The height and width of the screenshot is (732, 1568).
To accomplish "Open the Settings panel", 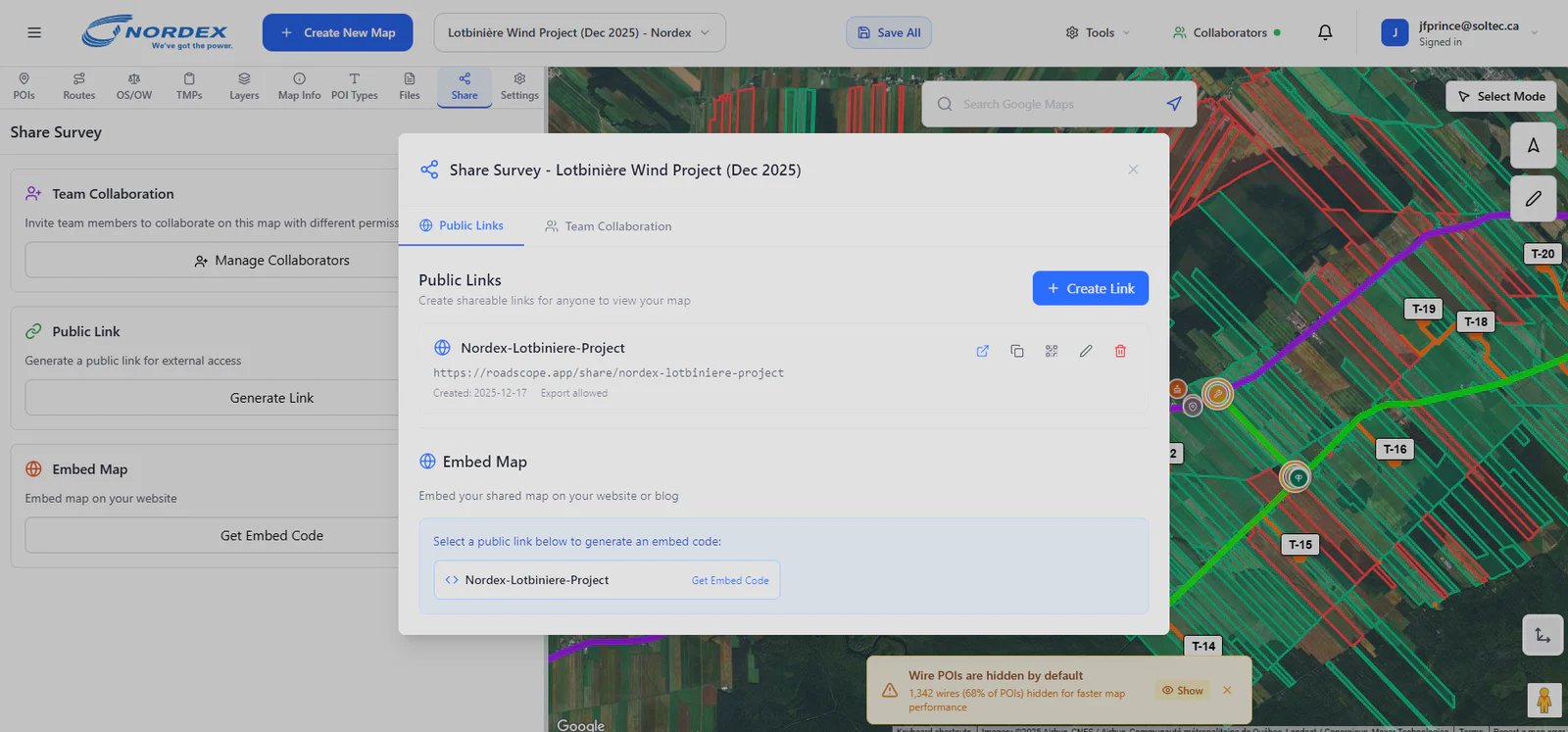I will (519, 86).
